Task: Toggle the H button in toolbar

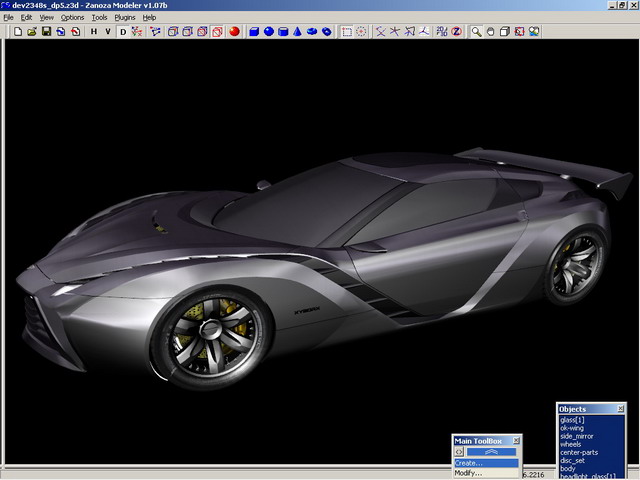Action: click(93, 32)
